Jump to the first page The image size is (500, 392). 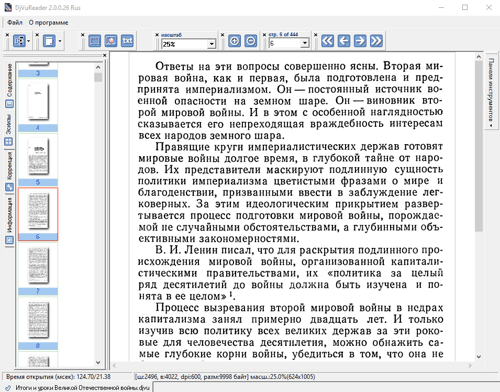tap(327, 41)
